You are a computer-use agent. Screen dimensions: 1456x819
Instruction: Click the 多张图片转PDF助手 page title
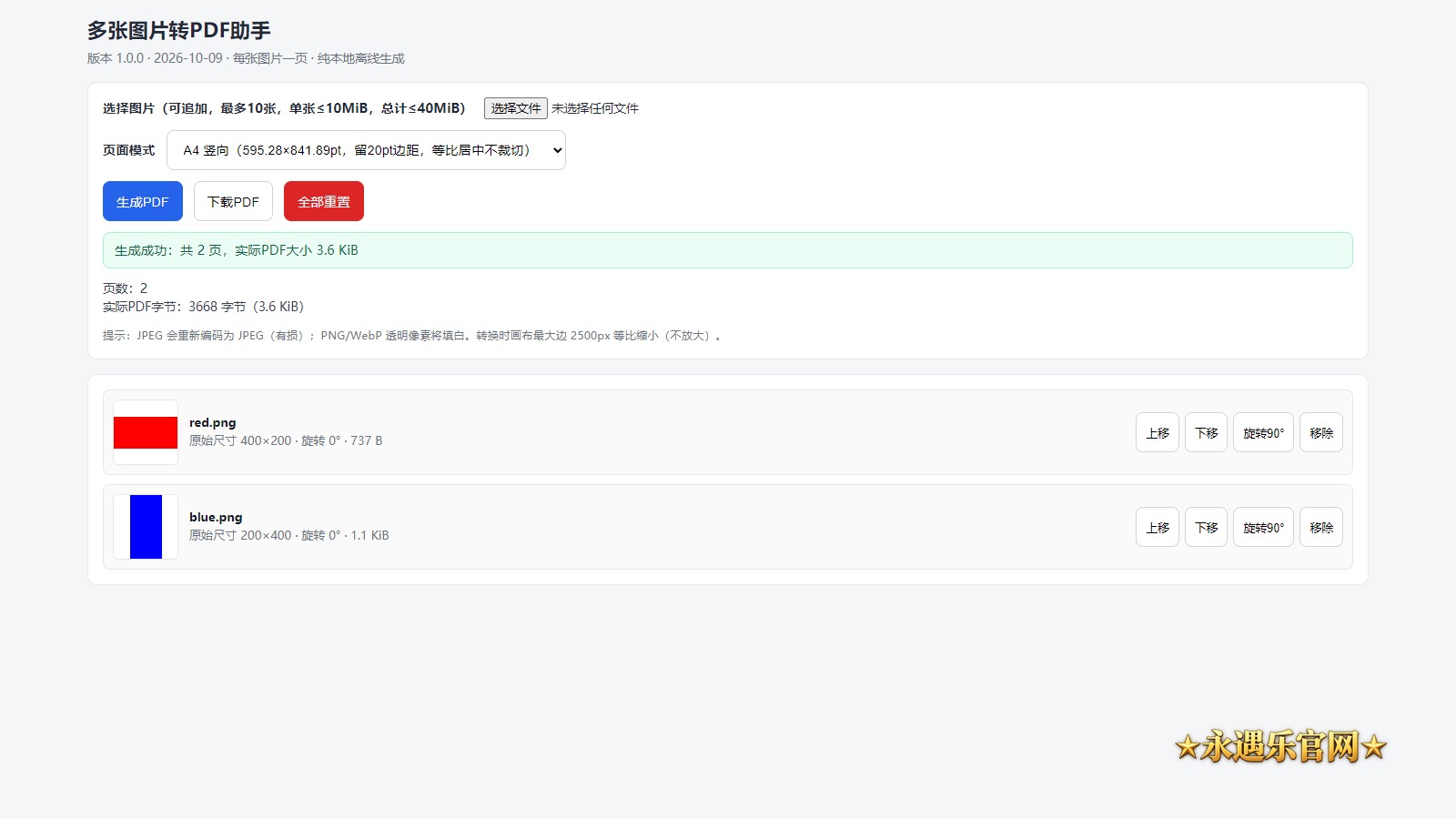click(x=179, y=31)
